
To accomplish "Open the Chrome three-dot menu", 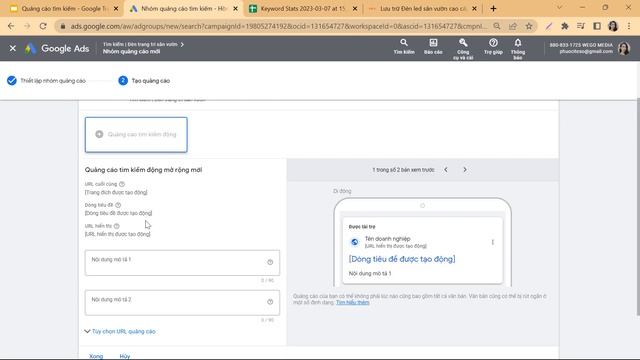I will [629, 26].
